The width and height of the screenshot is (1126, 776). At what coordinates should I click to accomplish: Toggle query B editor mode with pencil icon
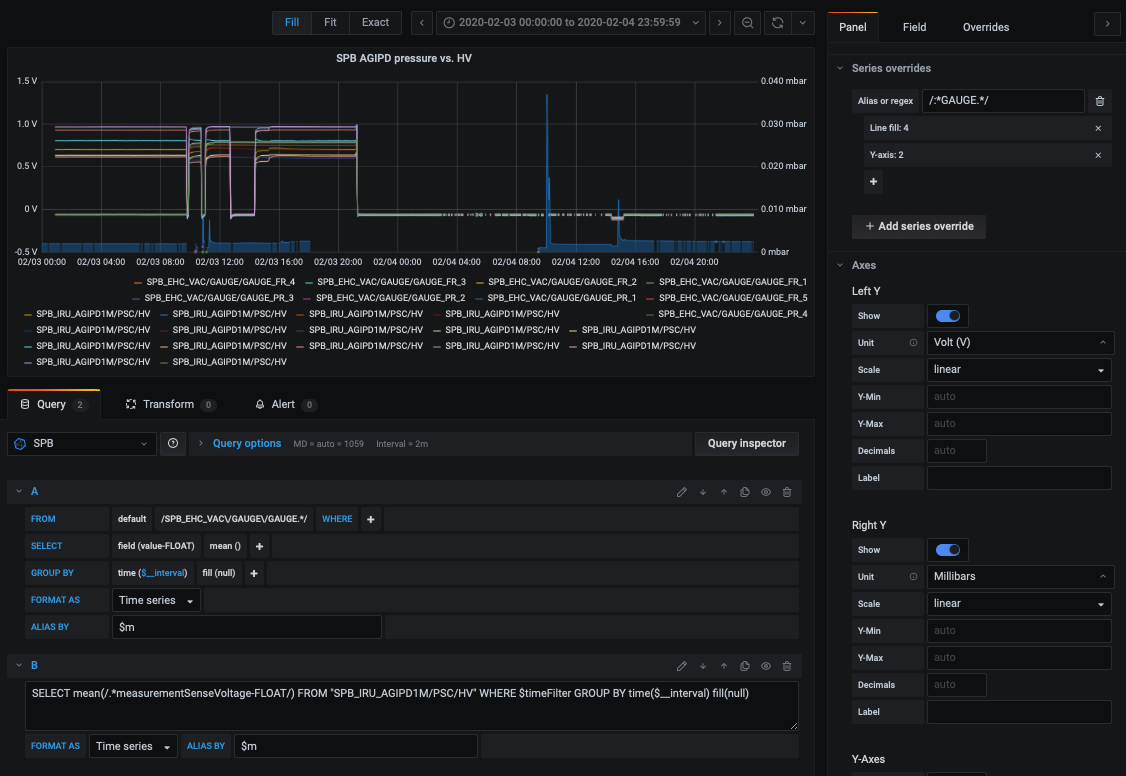click(681, 666)
